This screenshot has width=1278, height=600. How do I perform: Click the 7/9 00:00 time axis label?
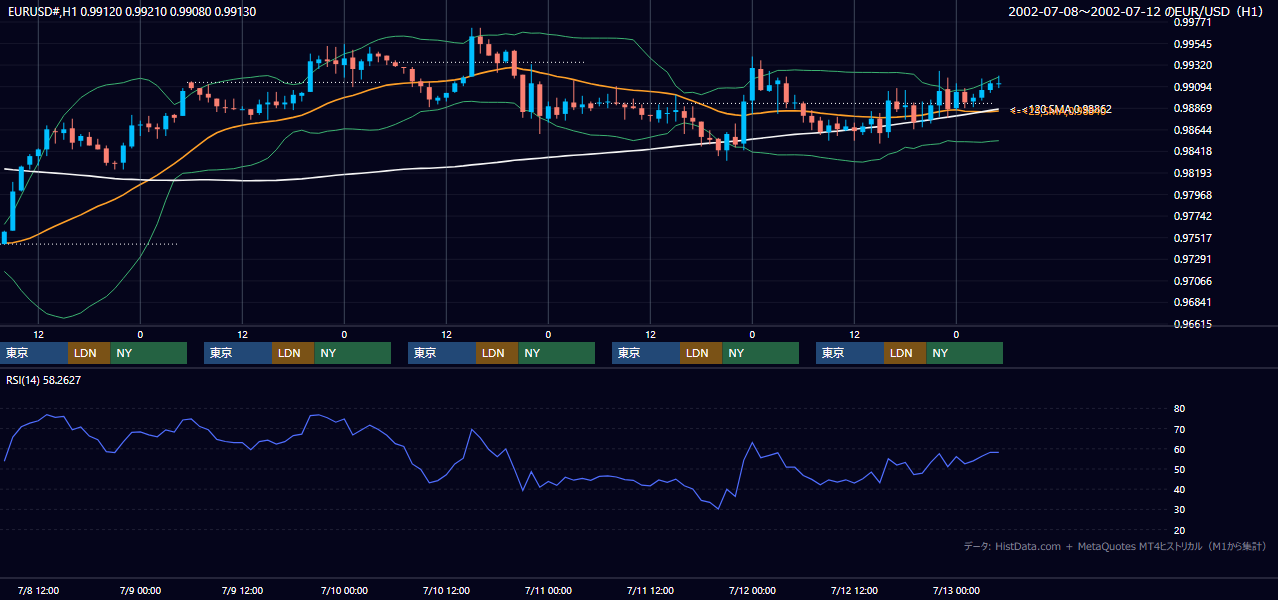point(141,590)
